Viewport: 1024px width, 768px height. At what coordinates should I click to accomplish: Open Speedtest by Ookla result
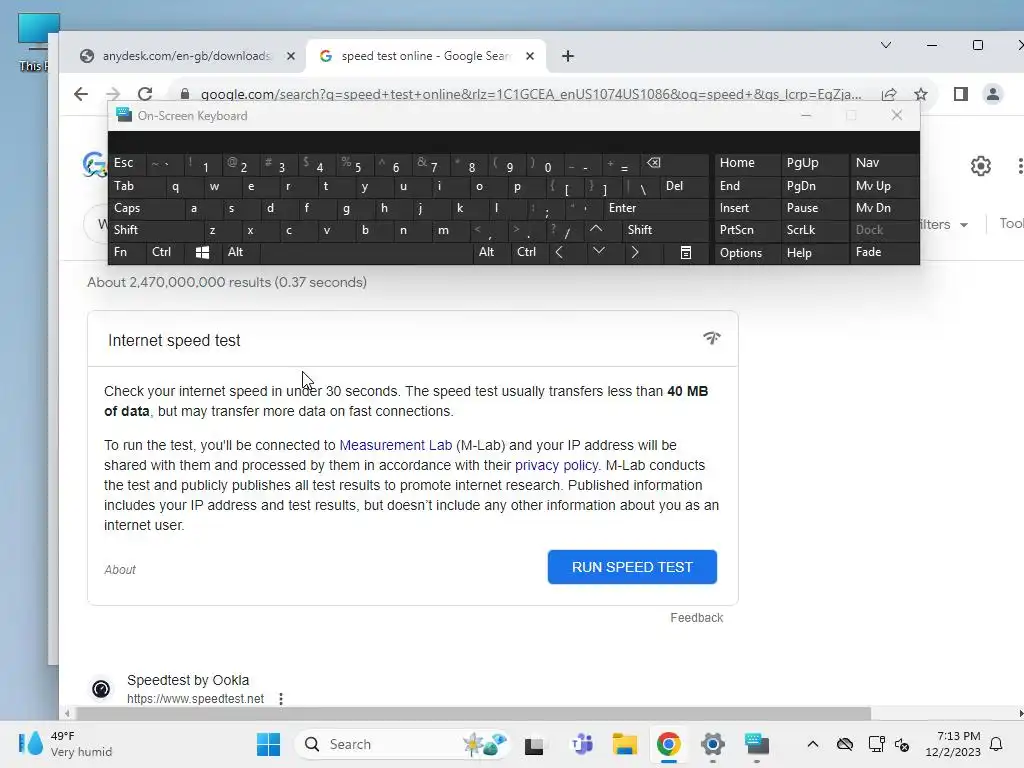point(188,680)
